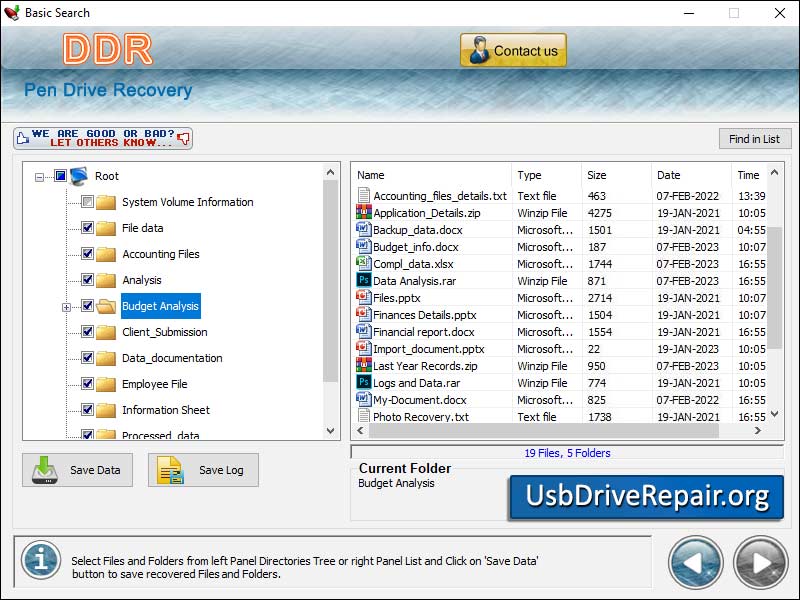Viewport: 800px width, 600px height.
Task: Select the Photo Recovery.txt file row
Action: (561, 416)
